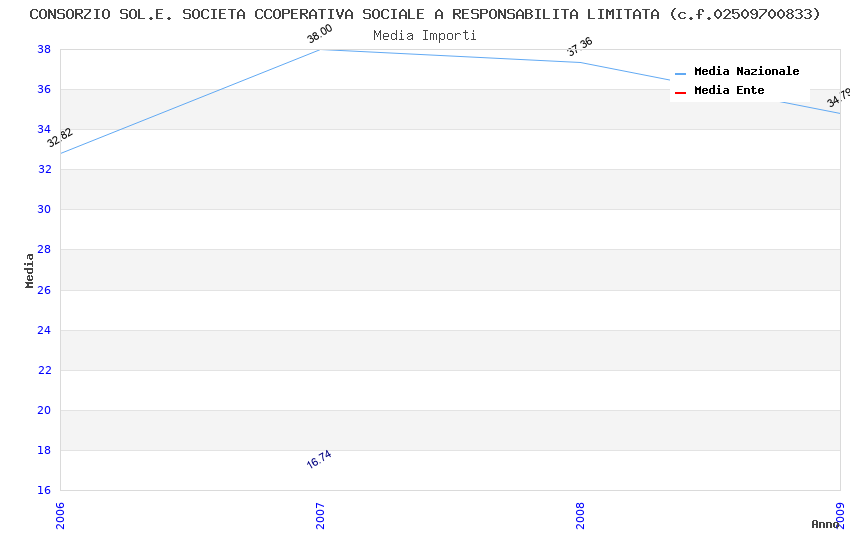Click the 2009 x-axis label
This screenshot has width=850, height=550.
click(x=841, y=515)
